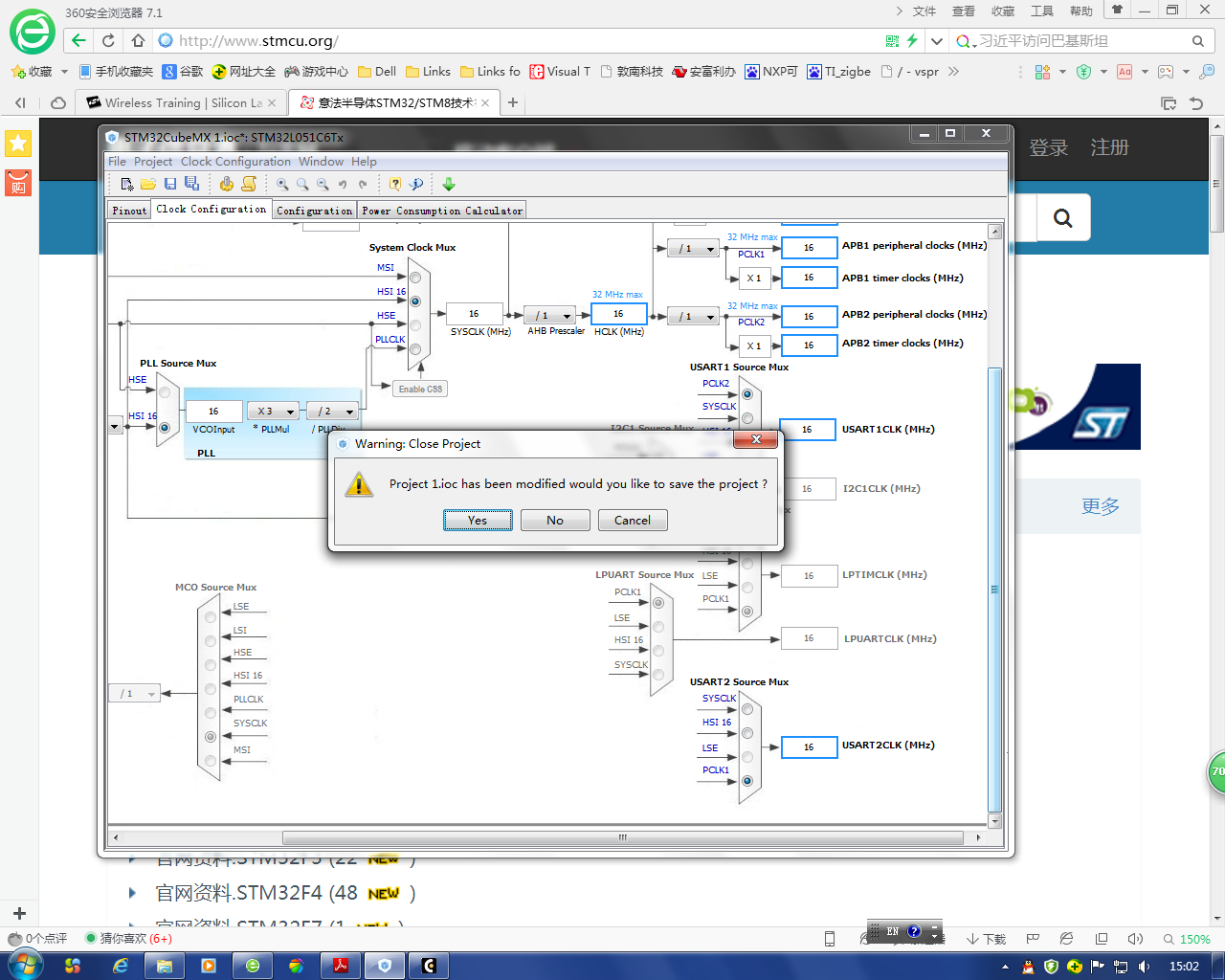Click the blue About info bubble icon
1225x980 pixels.
pyautogui.click(x=416, y=184)
